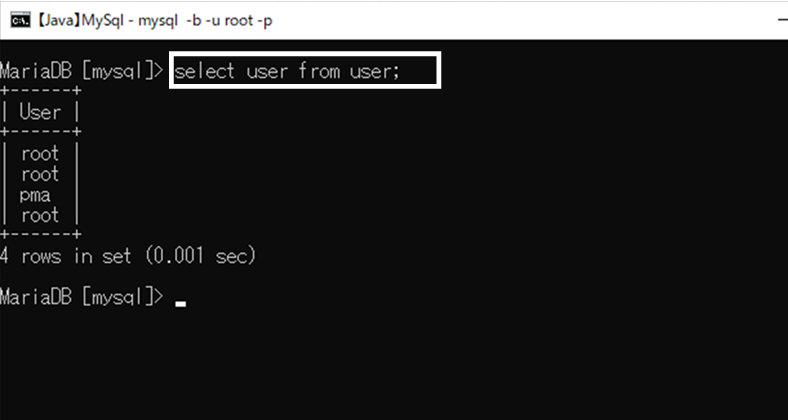Click the User column header
This screenshot has width=788, height=420.
[x=40, y=112]
